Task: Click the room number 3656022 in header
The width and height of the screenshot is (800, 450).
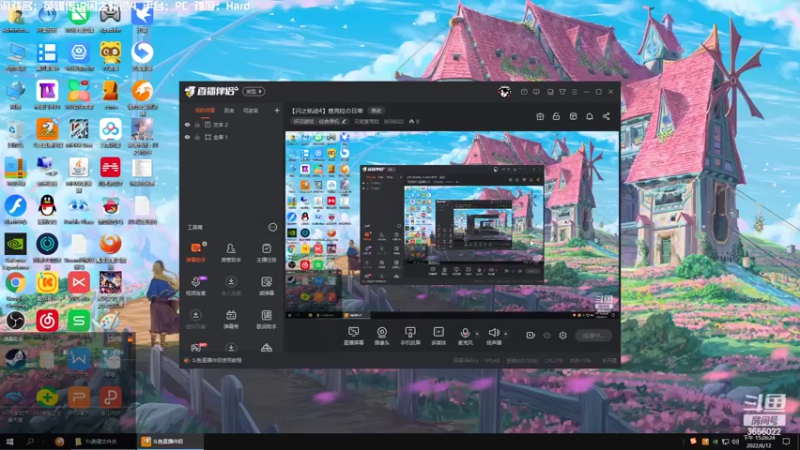Action: (x=393, y=121)
